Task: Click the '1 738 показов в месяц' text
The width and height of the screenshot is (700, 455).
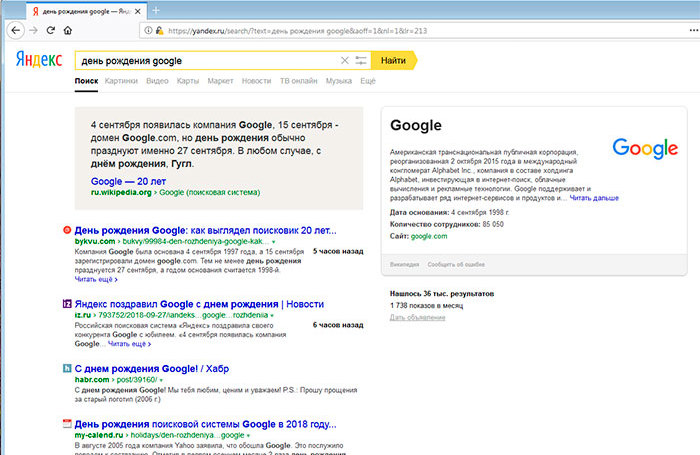Action: point(426,306)
